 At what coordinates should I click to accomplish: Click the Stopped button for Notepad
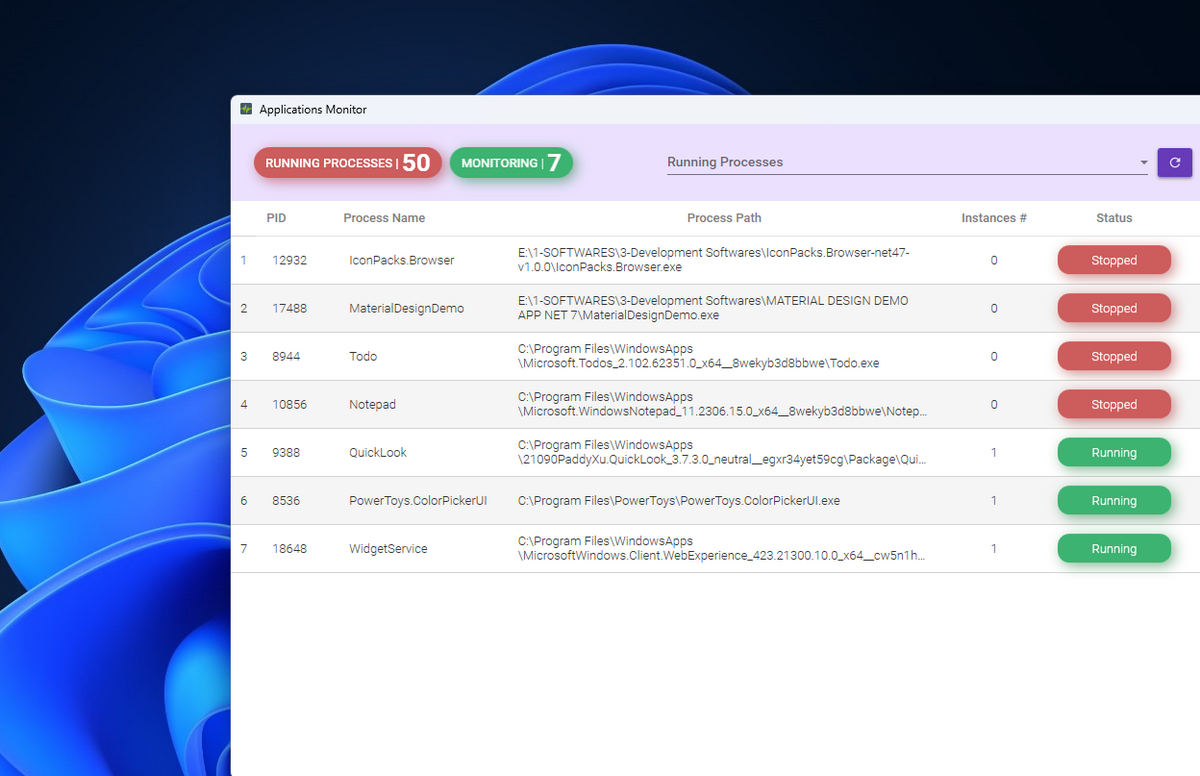(x=1113, y=405)
